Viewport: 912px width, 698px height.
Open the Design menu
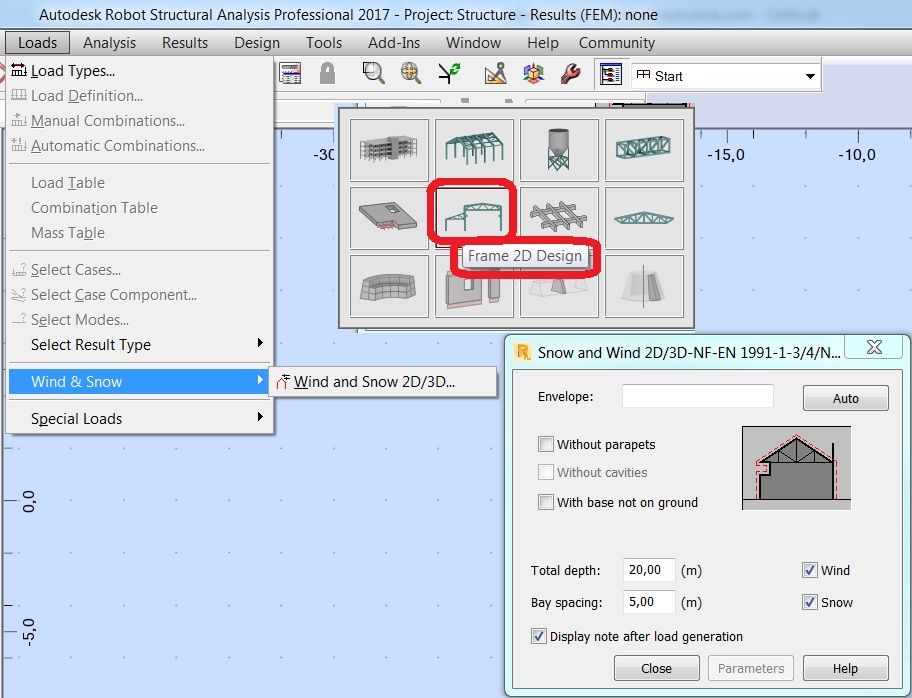pos(257,42)
